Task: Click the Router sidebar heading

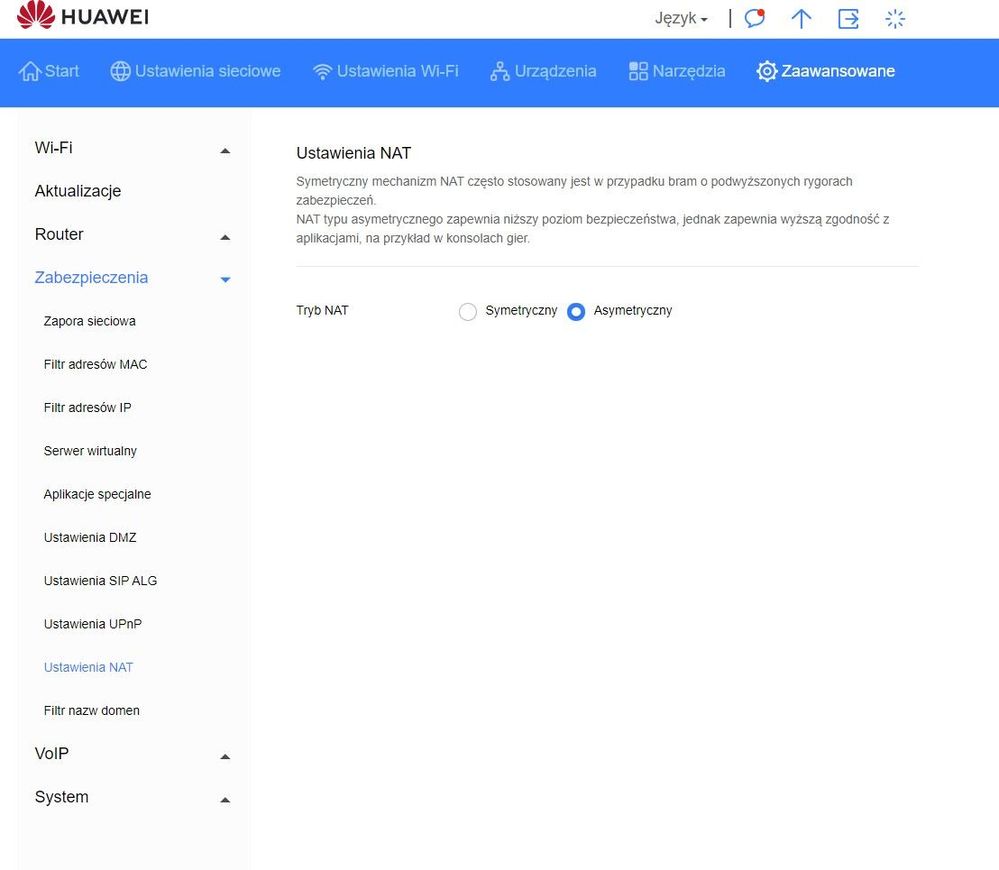Action: click(59, 234)
